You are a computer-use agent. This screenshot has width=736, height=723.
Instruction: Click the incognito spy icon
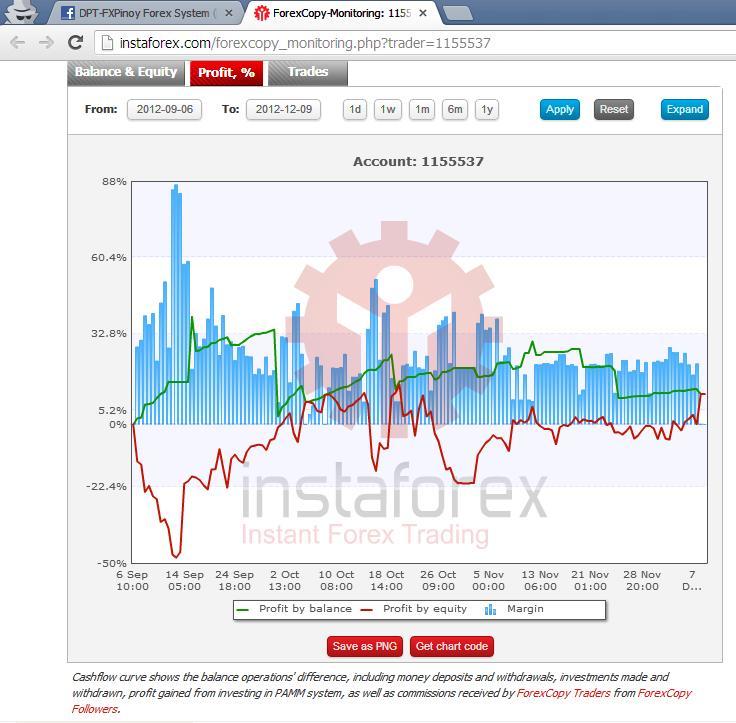tap(21, 11)
